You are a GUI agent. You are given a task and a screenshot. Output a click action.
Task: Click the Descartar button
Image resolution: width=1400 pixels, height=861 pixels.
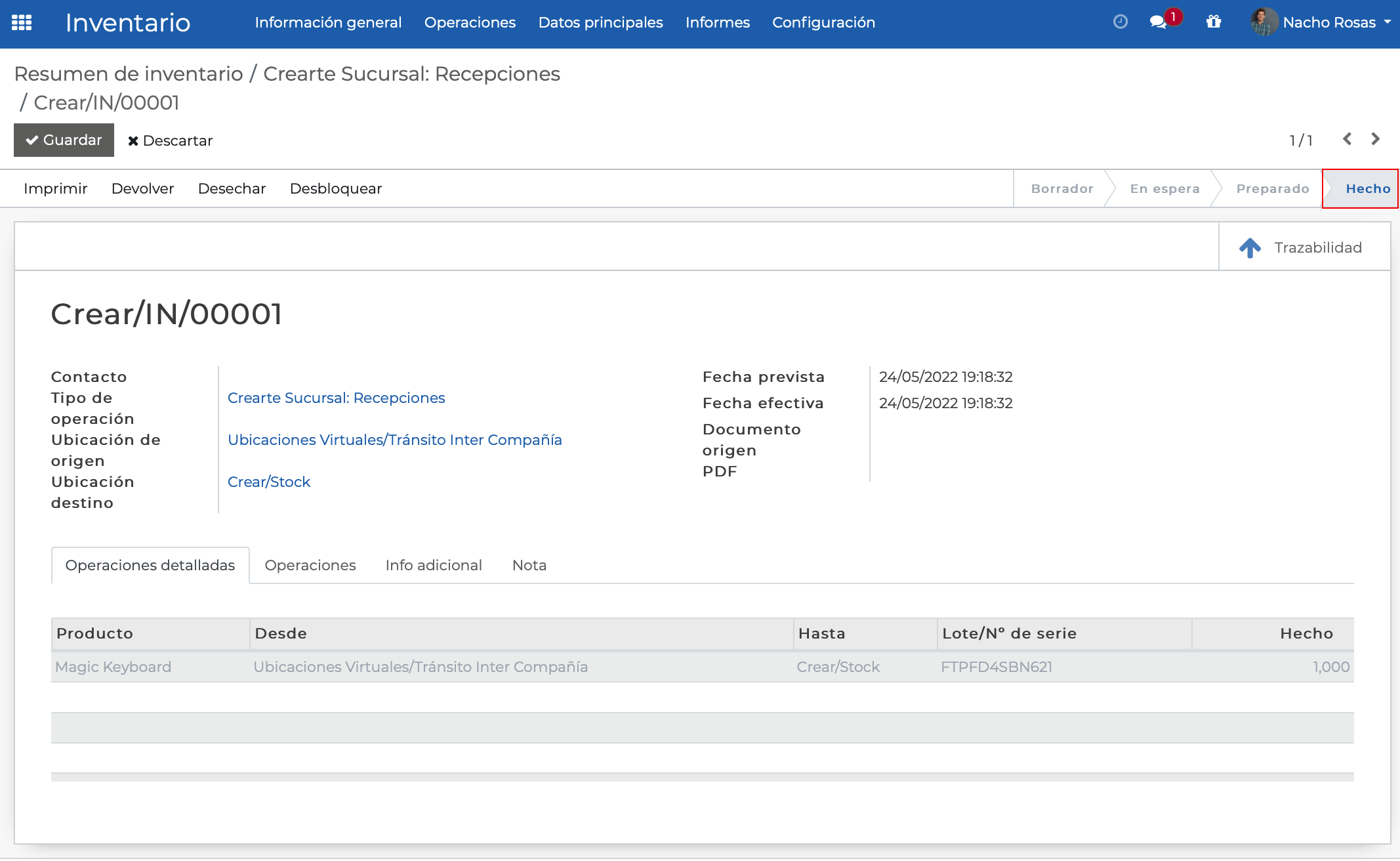(x=170, y=141)
